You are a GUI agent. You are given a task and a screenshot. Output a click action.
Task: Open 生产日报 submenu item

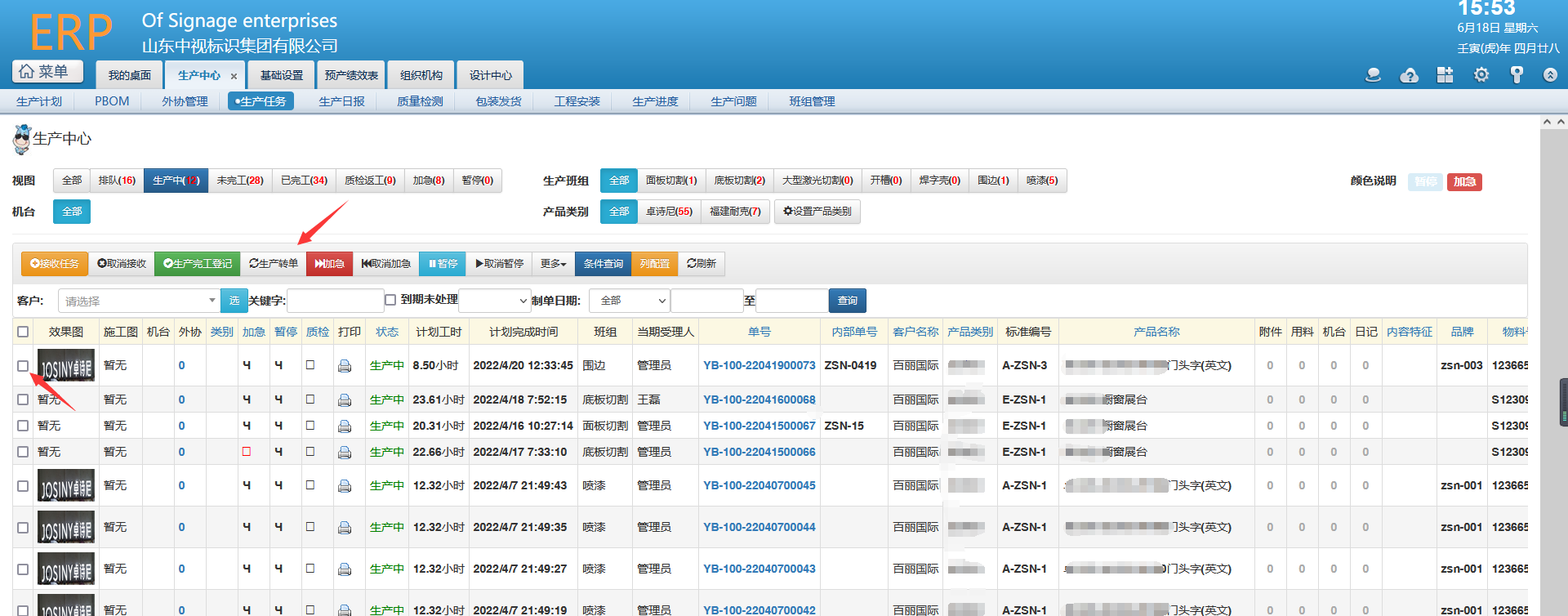[341, 101]
